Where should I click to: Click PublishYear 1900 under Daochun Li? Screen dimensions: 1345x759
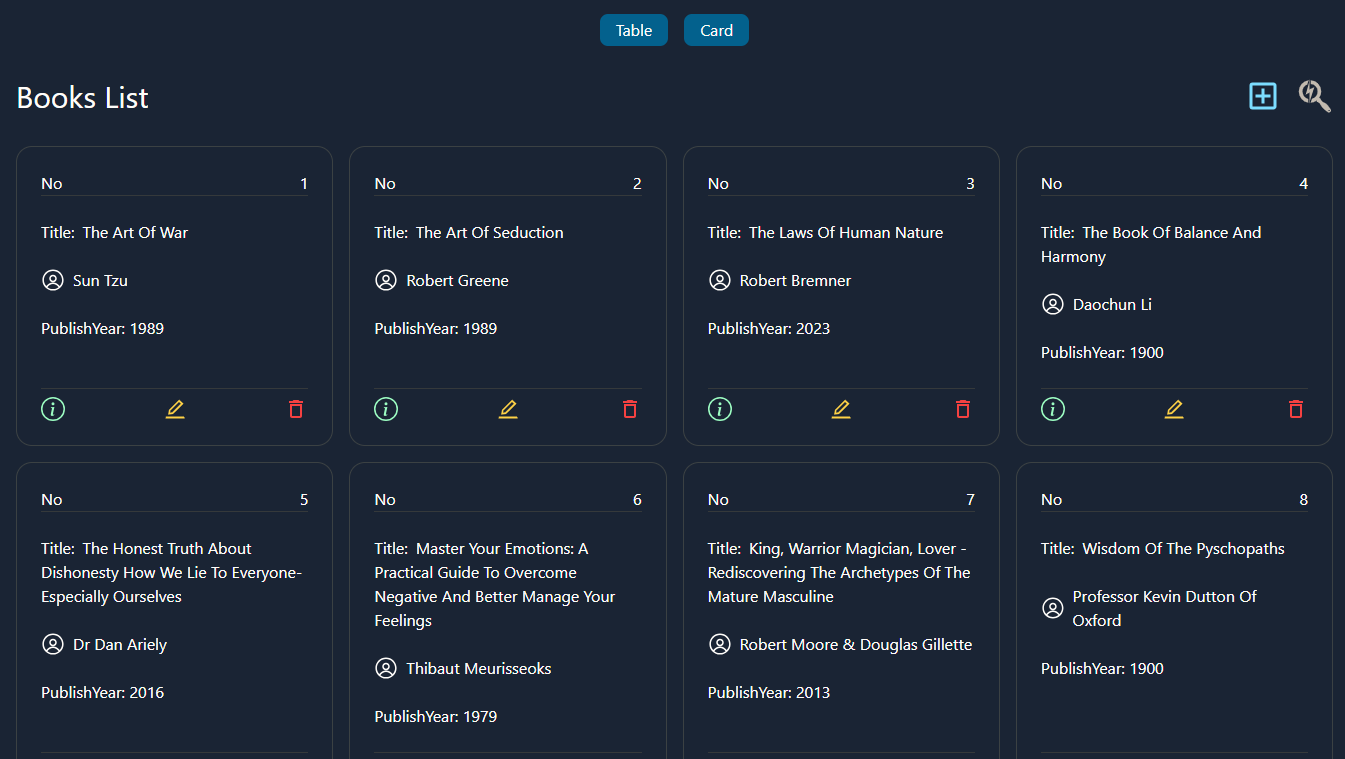point(1102,352)
